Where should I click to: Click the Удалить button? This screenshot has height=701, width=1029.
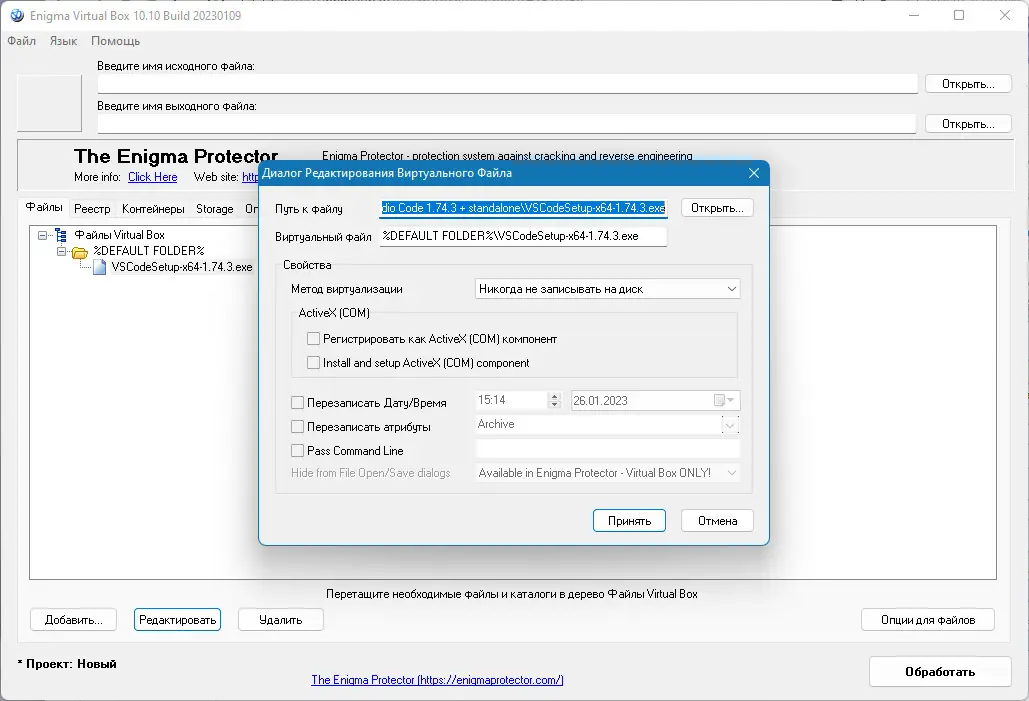(x=281, y=620)
